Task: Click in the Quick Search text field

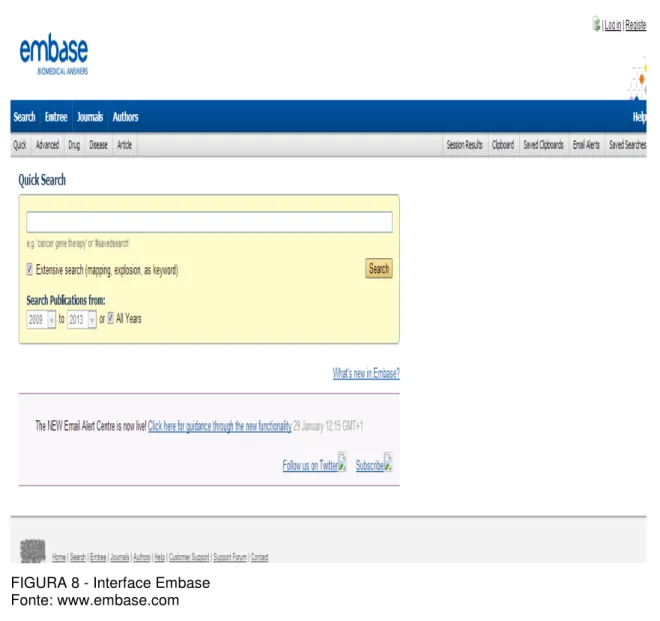Action: coord(209,222)
